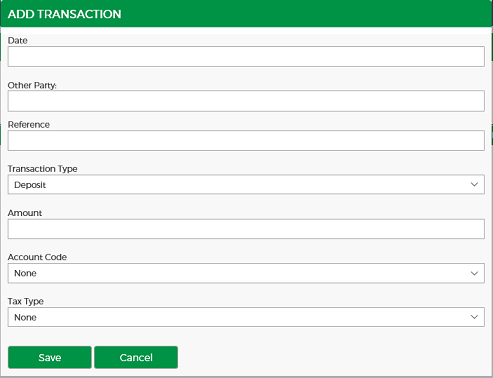Click the Account Code chevron arrow
This screenshot has width=493, height=378.
pos(474,273)
